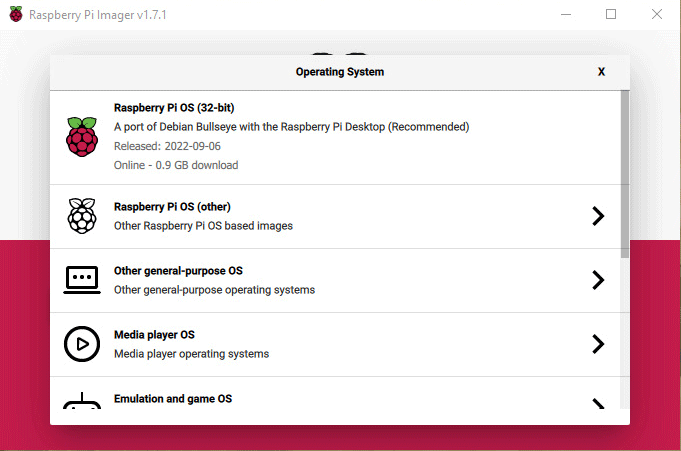
Task: Click 'Other general-purpose operating systems' description
Action: click(214, 290)
